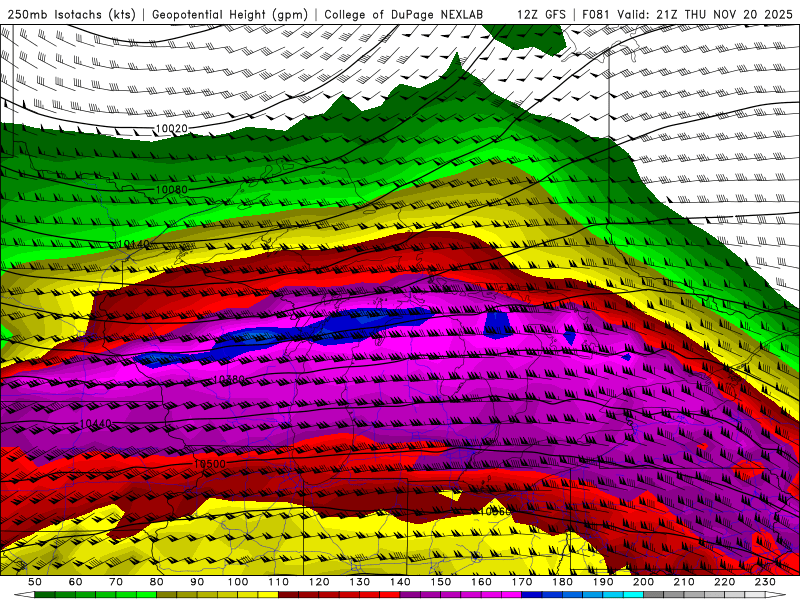Click the 10440 height contour label

pyautogui.click(x=95, y=424)
